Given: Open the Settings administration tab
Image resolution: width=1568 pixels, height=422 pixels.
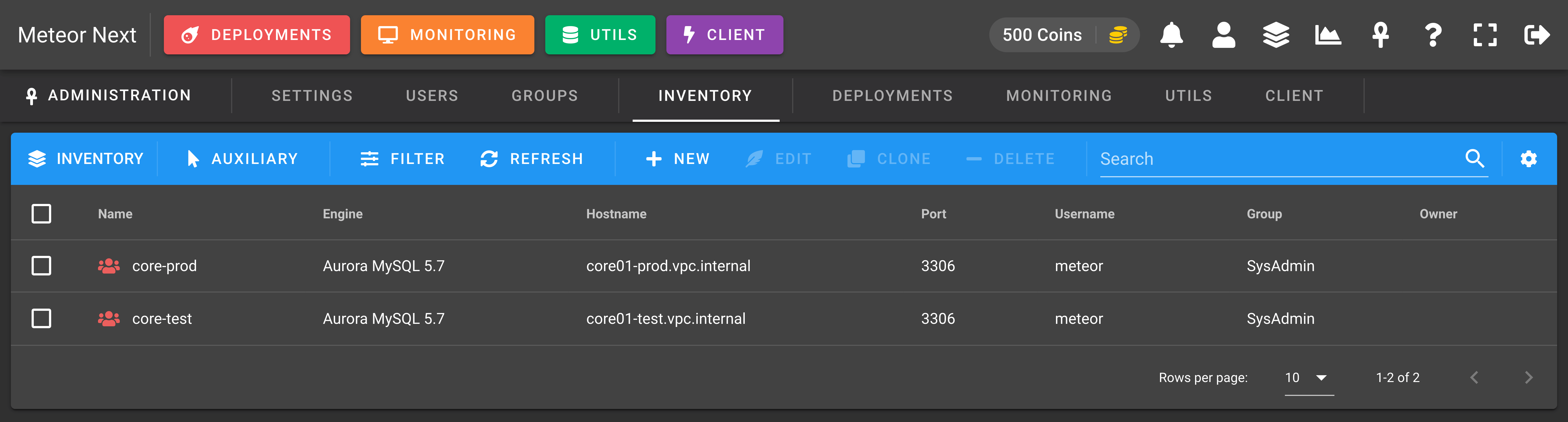Looking at the screenshot, I should (312, 95).
